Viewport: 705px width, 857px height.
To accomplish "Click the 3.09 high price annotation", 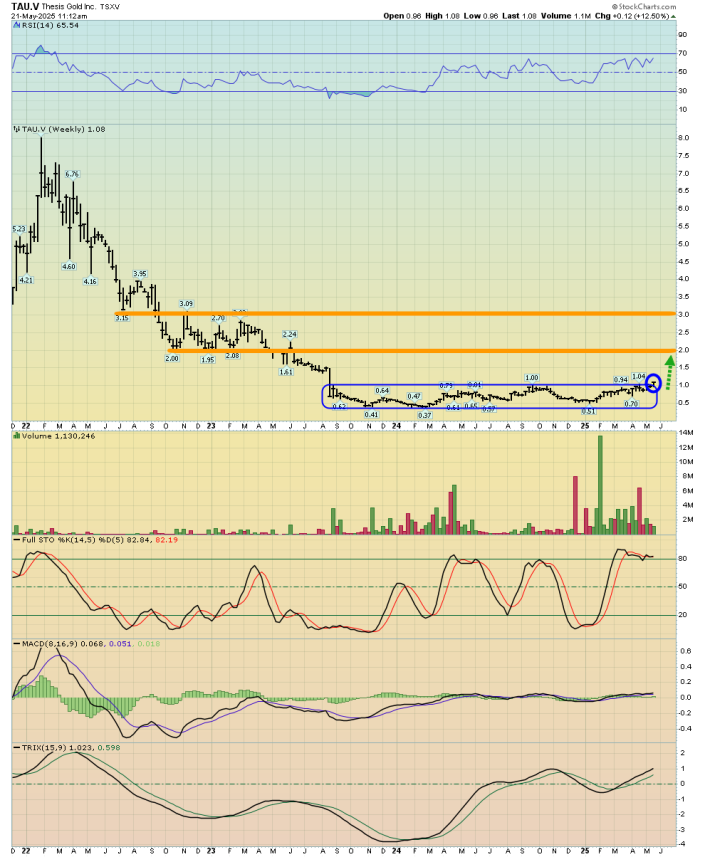I will (186, 304).
